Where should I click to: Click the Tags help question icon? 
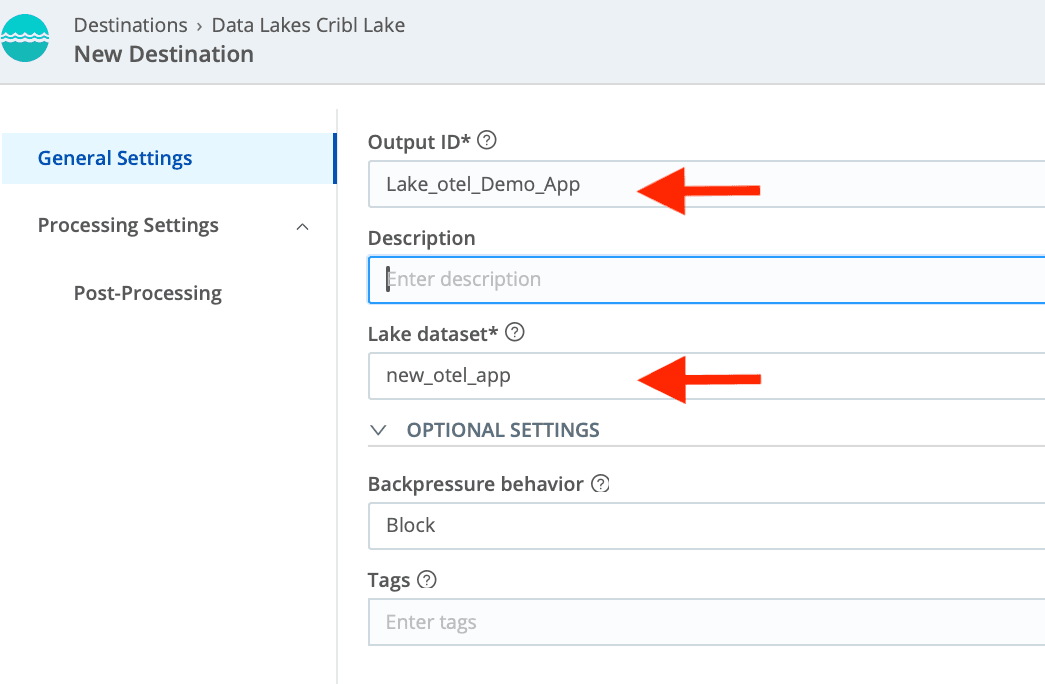click(427, 580)
